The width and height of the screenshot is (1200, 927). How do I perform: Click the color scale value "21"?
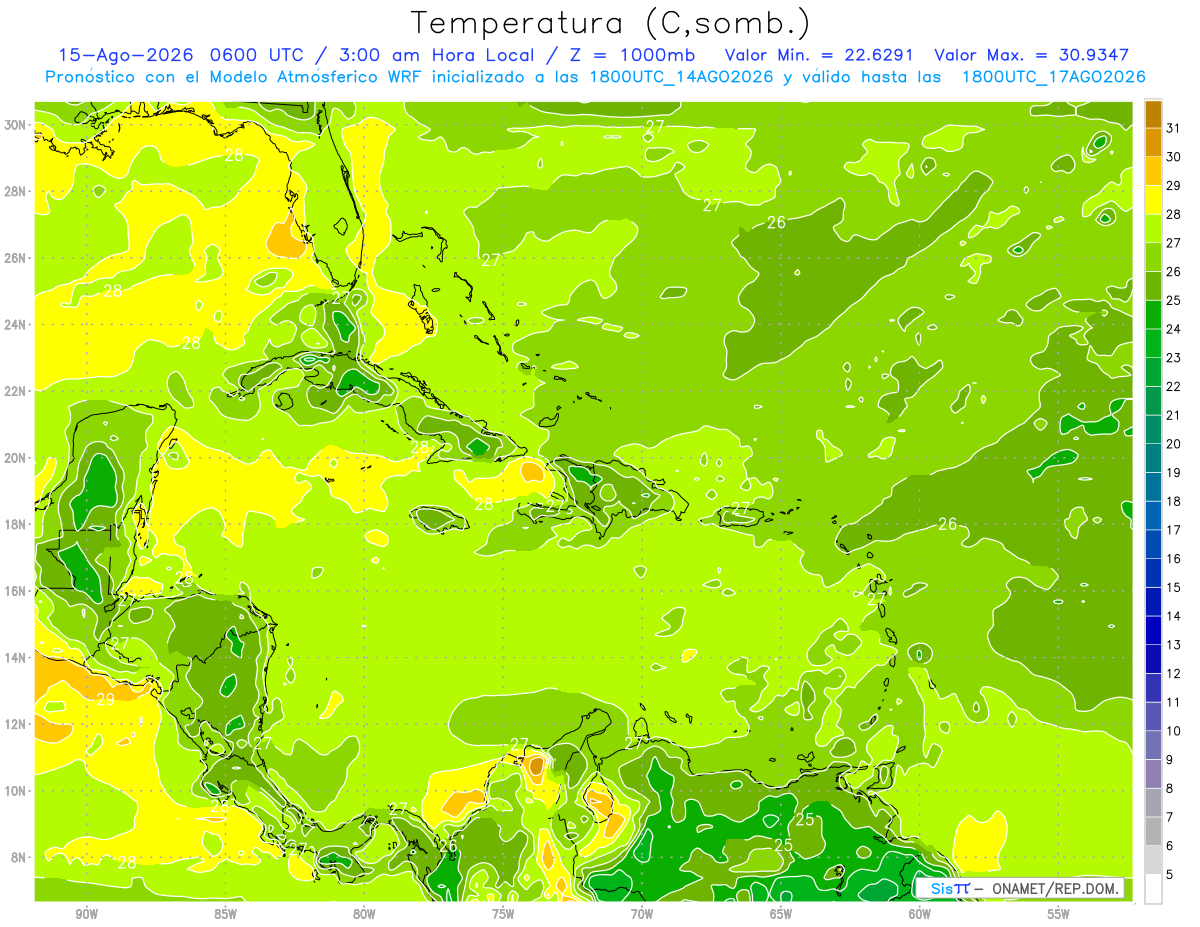pos(1174,415)
